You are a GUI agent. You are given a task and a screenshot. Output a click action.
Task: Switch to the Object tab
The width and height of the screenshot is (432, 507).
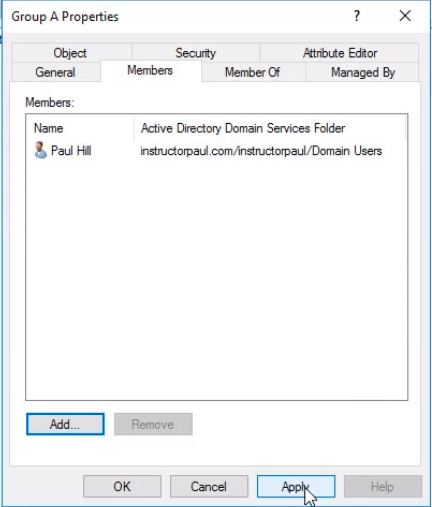tap(70, 53)
